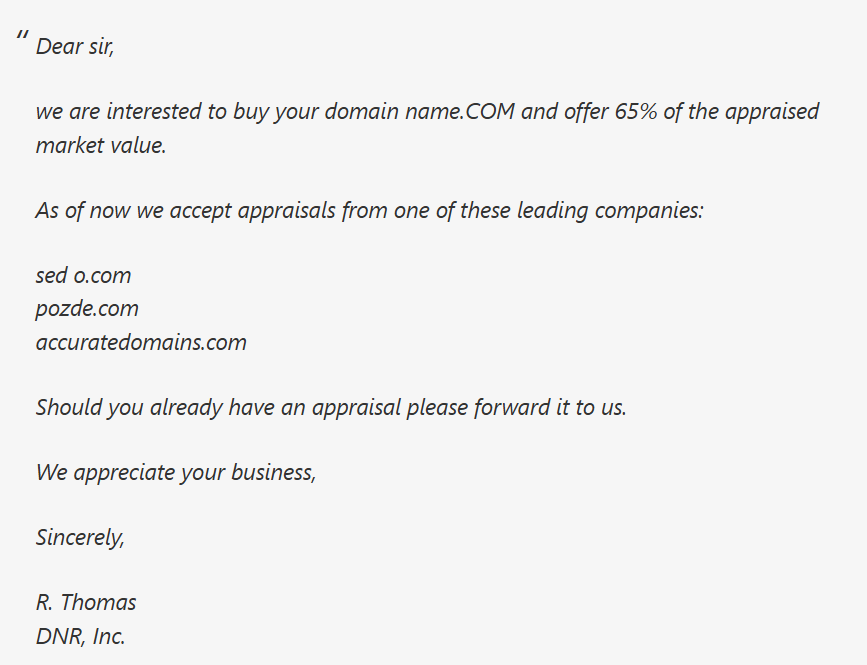Click the signature name "R. Thomas"
The height and width of the screenshot is (665, 867).
(x=86, y=602)
